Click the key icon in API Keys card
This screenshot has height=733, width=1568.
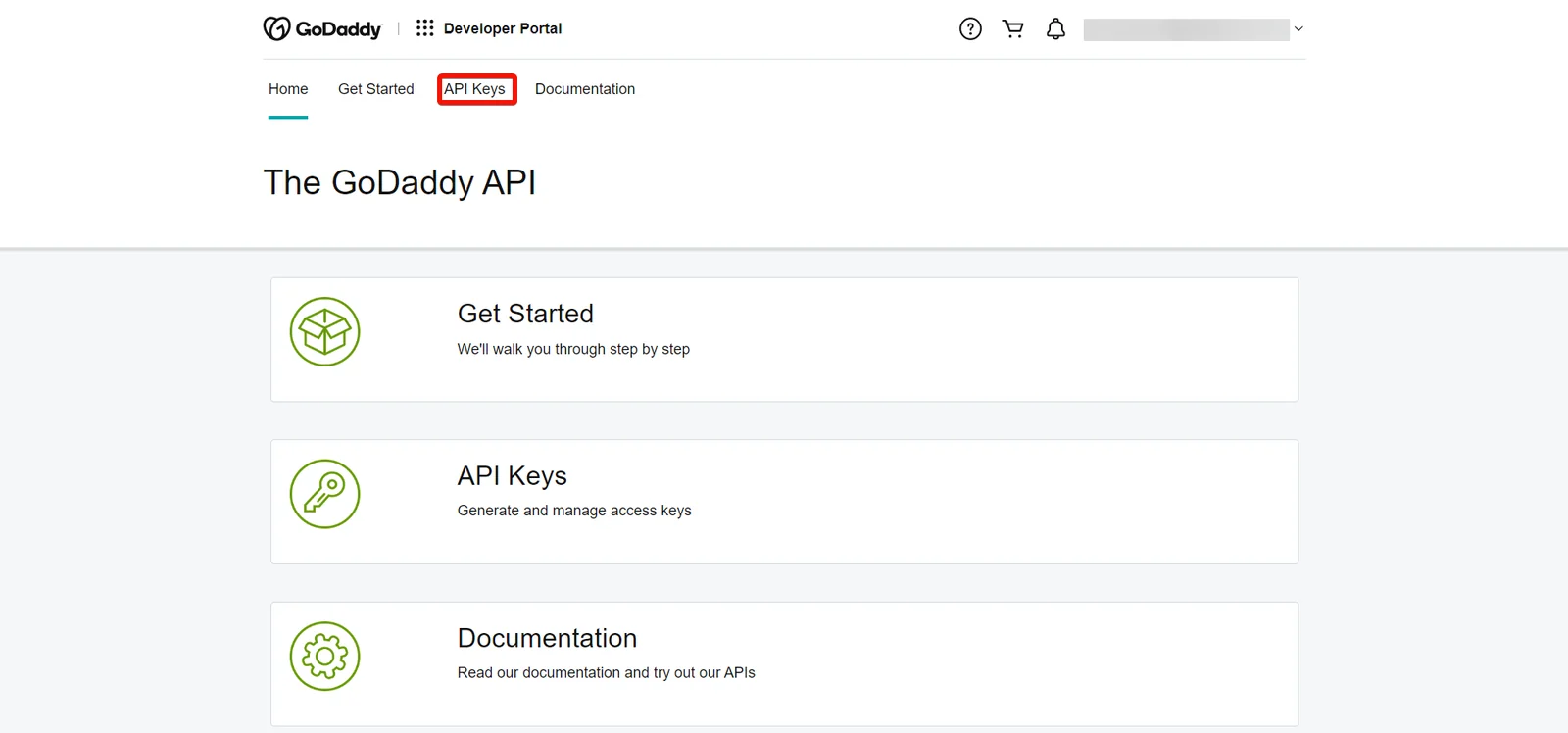[324, 494]
